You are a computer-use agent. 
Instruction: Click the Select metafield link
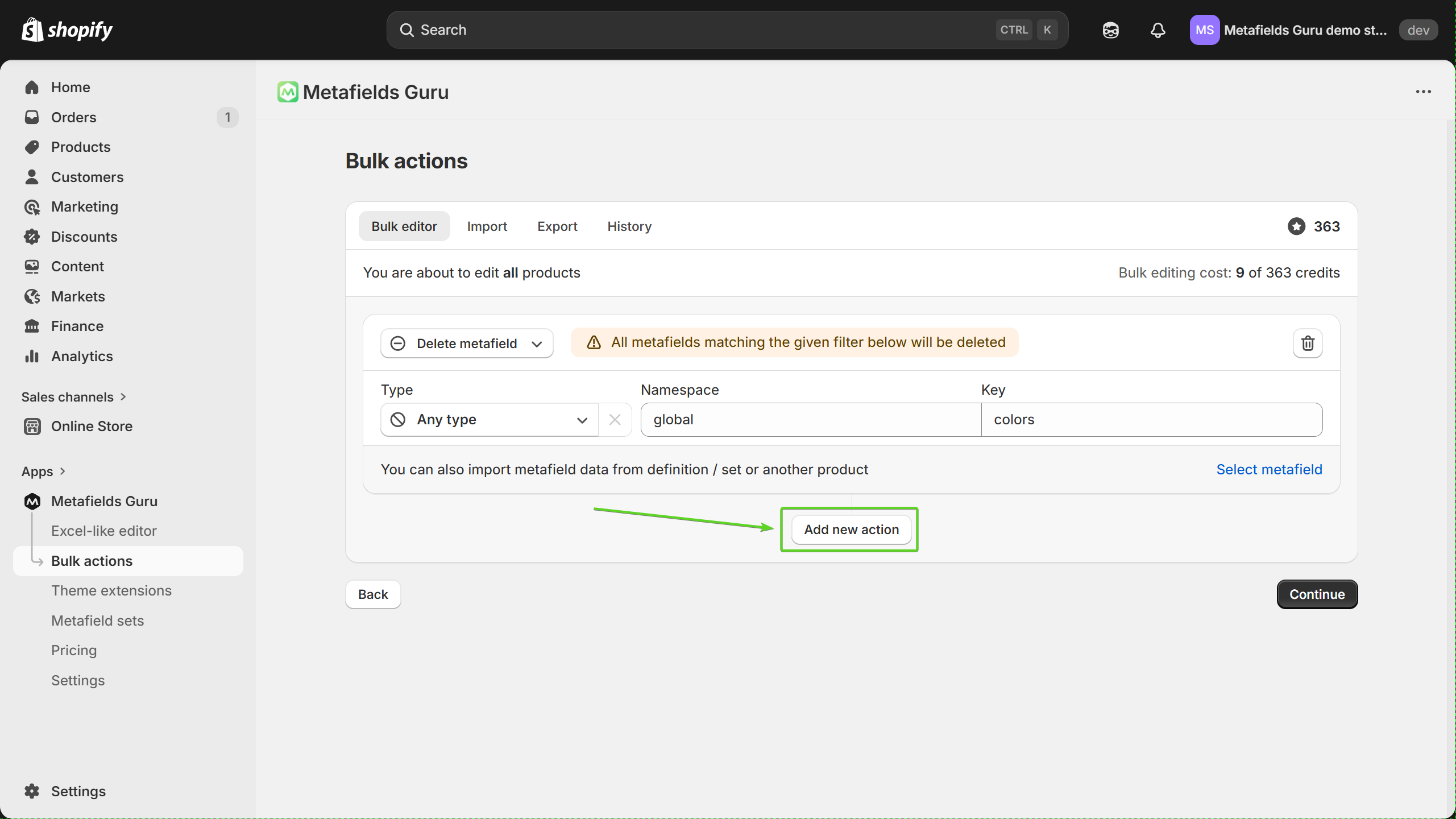click(x=1268, y=470)
